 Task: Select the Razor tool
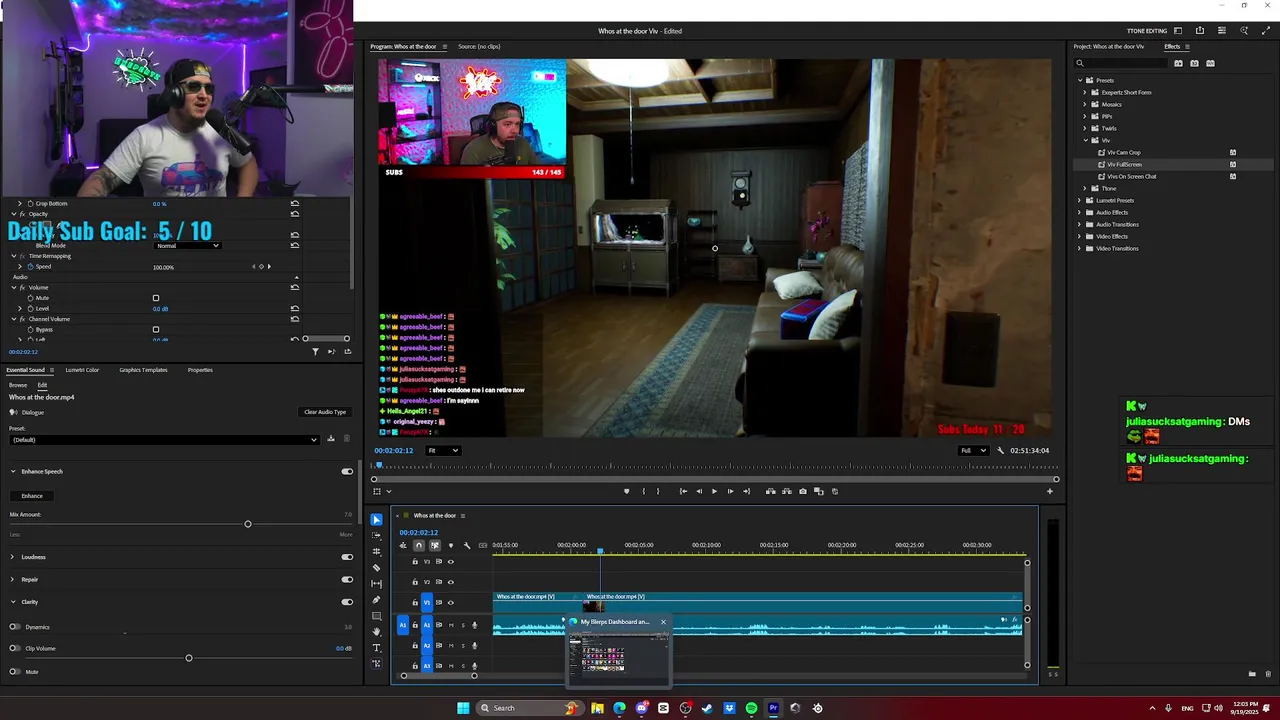(x=376, y=568)
